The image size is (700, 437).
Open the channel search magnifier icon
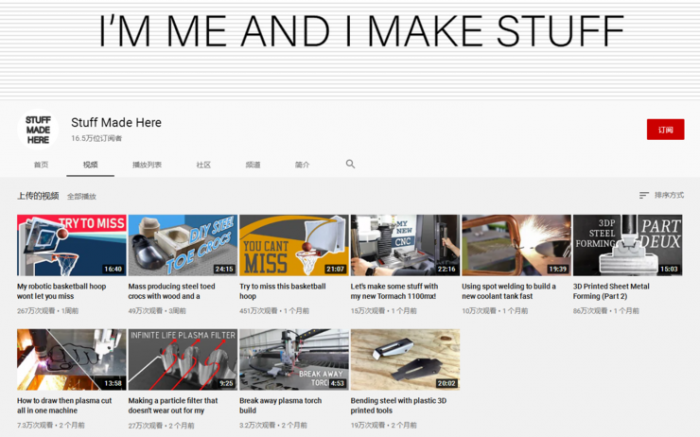pos(350,164)
